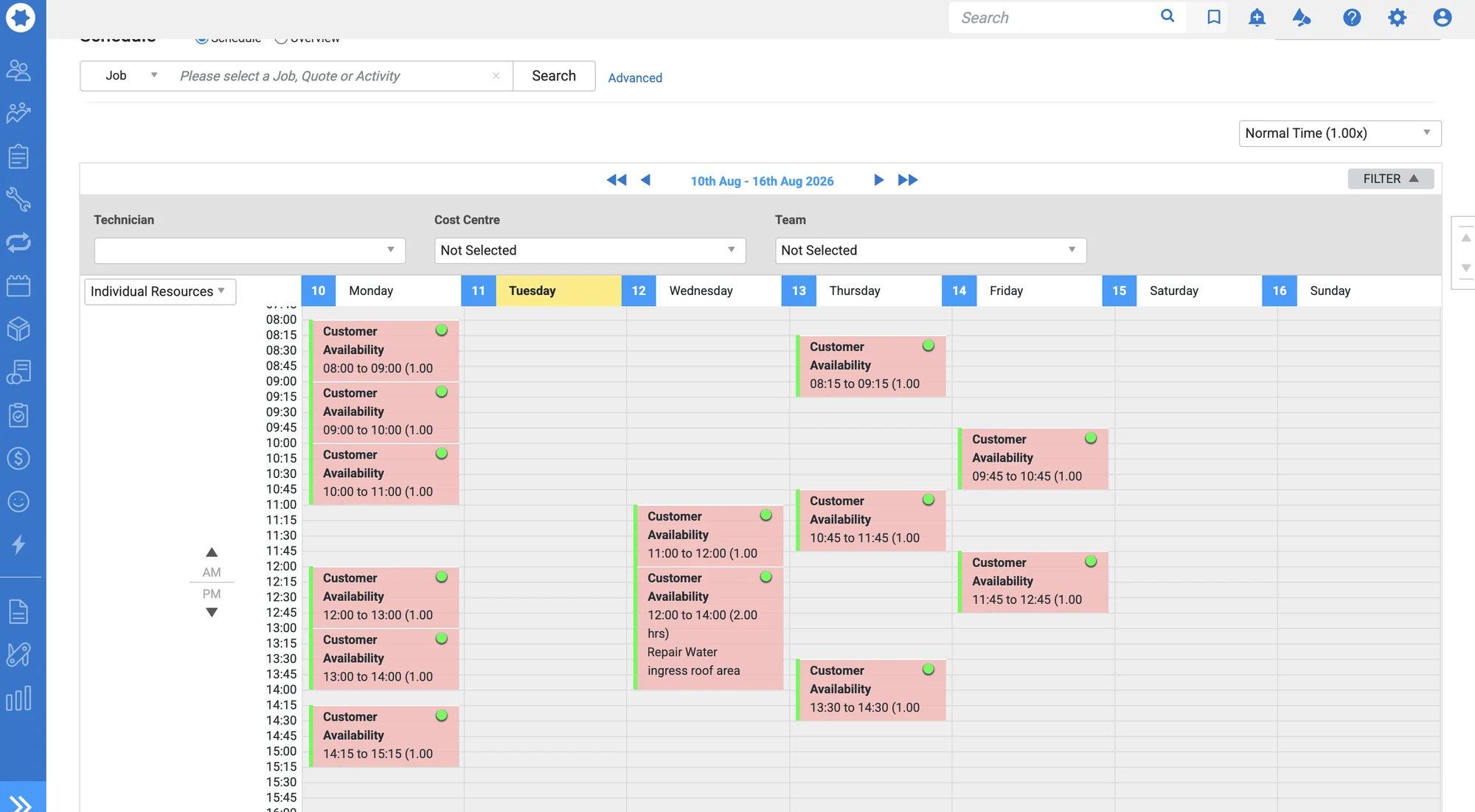Open notifications bell icon
Image resolution: width=1475 pixels, height=812 pixels.
(1257, 17)
